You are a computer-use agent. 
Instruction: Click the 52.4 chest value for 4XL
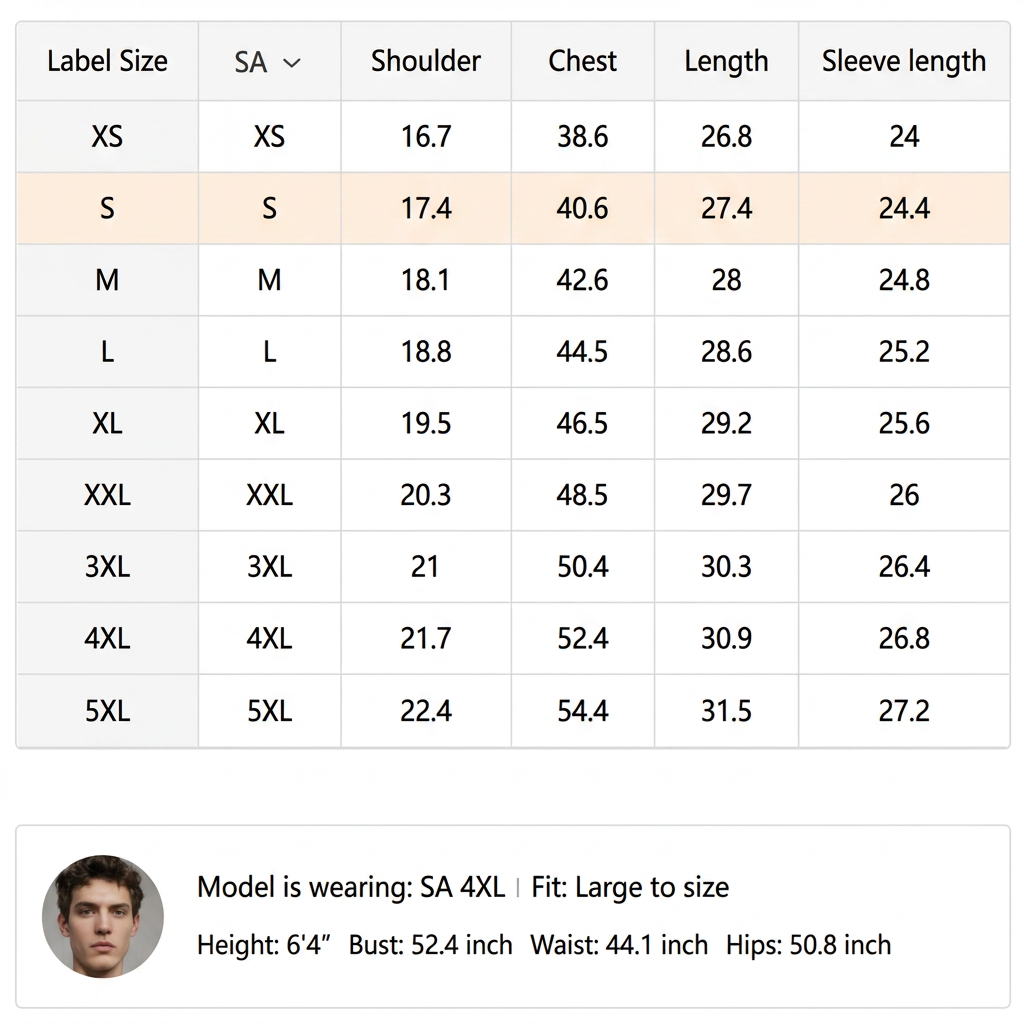click(583, 638)
